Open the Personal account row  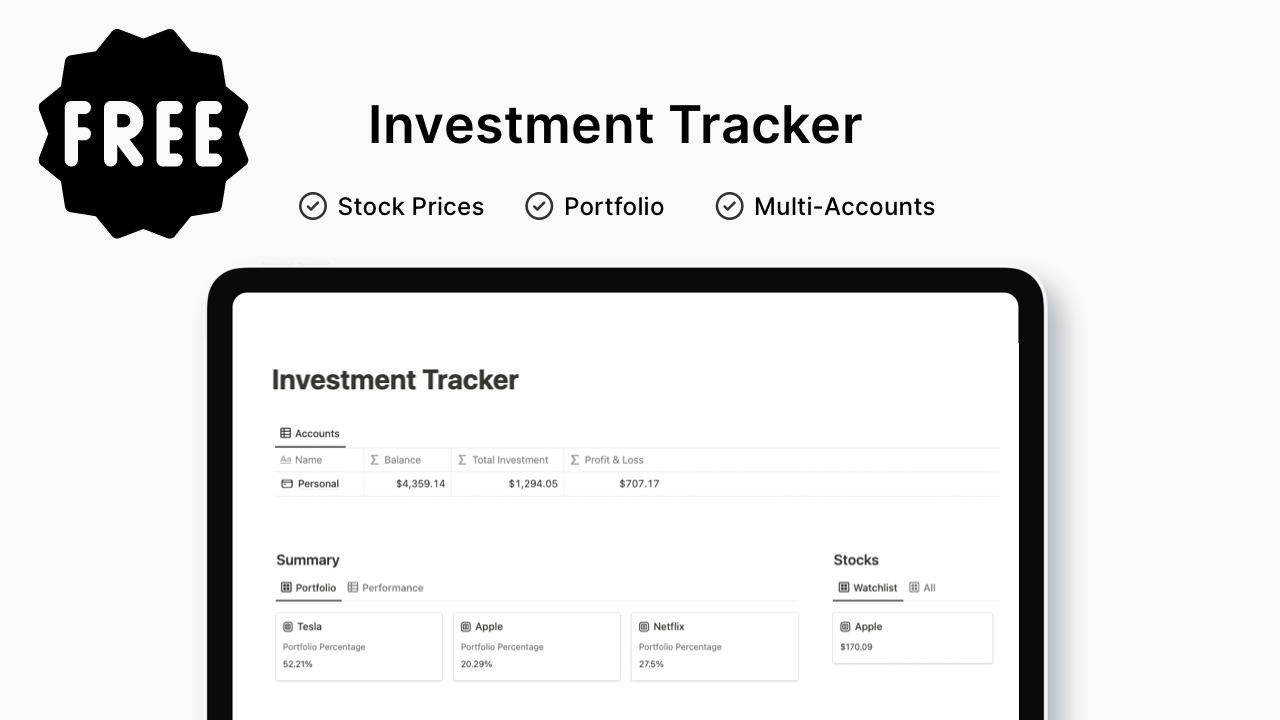pyautogui.click(x=637, y=484)
